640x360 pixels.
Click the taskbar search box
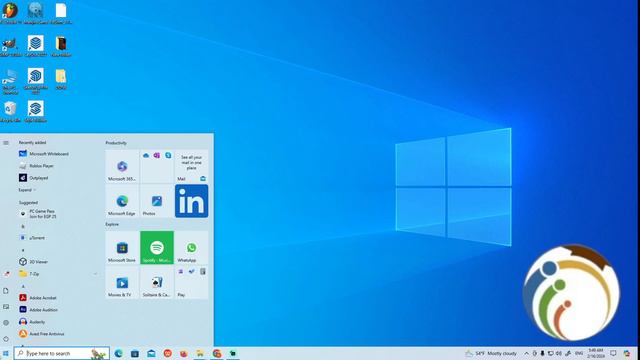click(x=62, y=353)
